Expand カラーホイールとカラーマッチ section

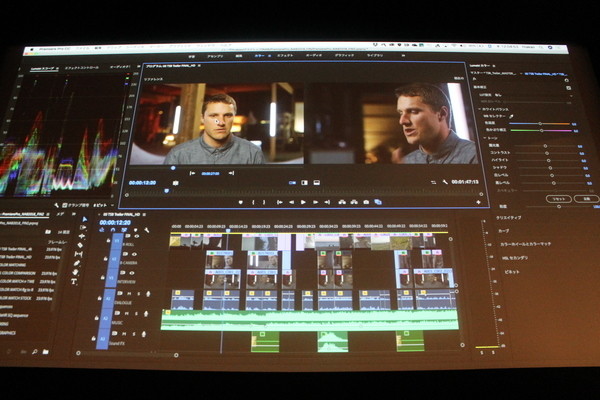click(x=525, y=244)
